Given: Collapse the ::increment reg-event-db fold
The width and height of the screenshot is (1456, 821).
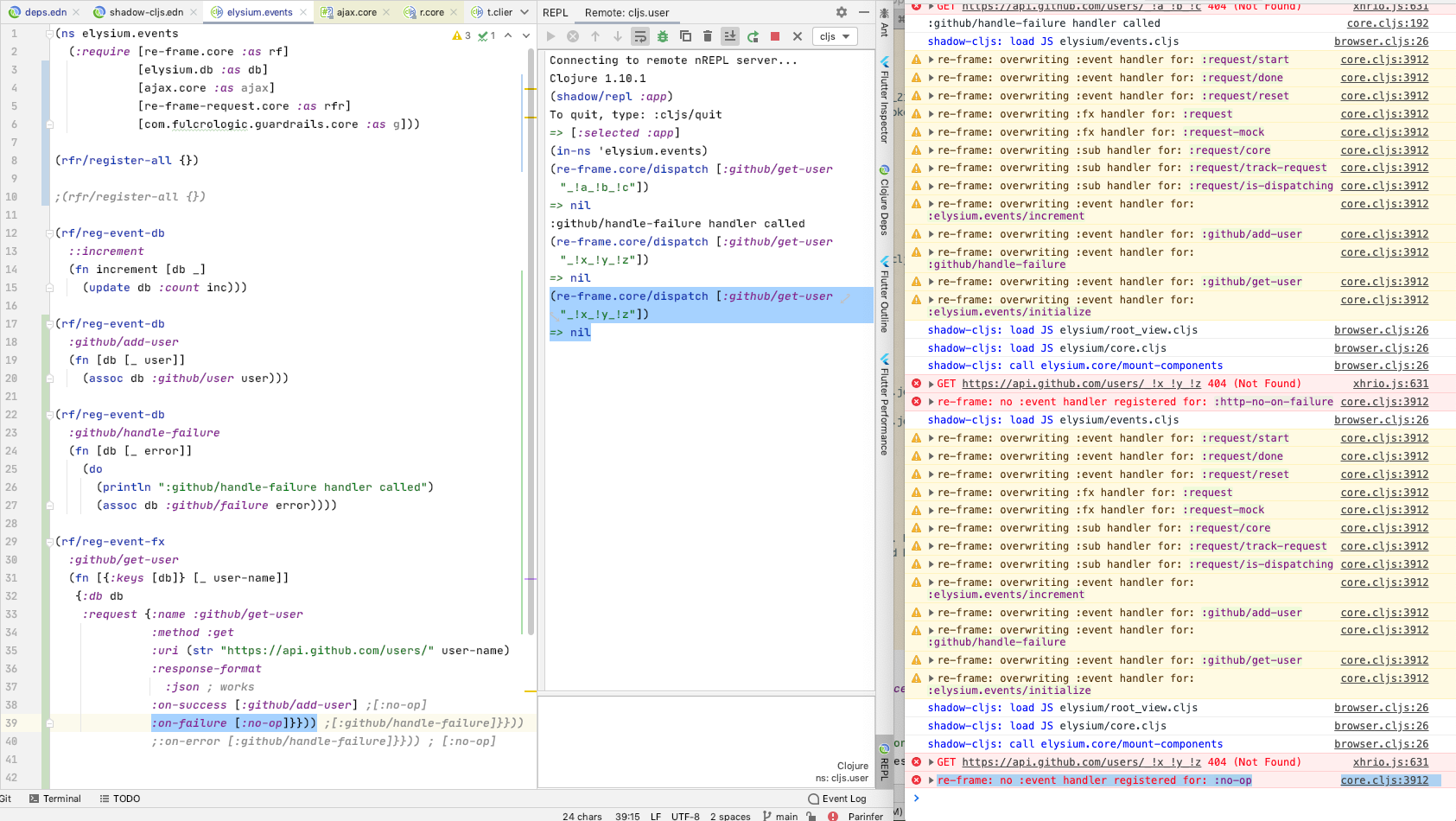Looking at the screenshot, I should tap(49, 233).
